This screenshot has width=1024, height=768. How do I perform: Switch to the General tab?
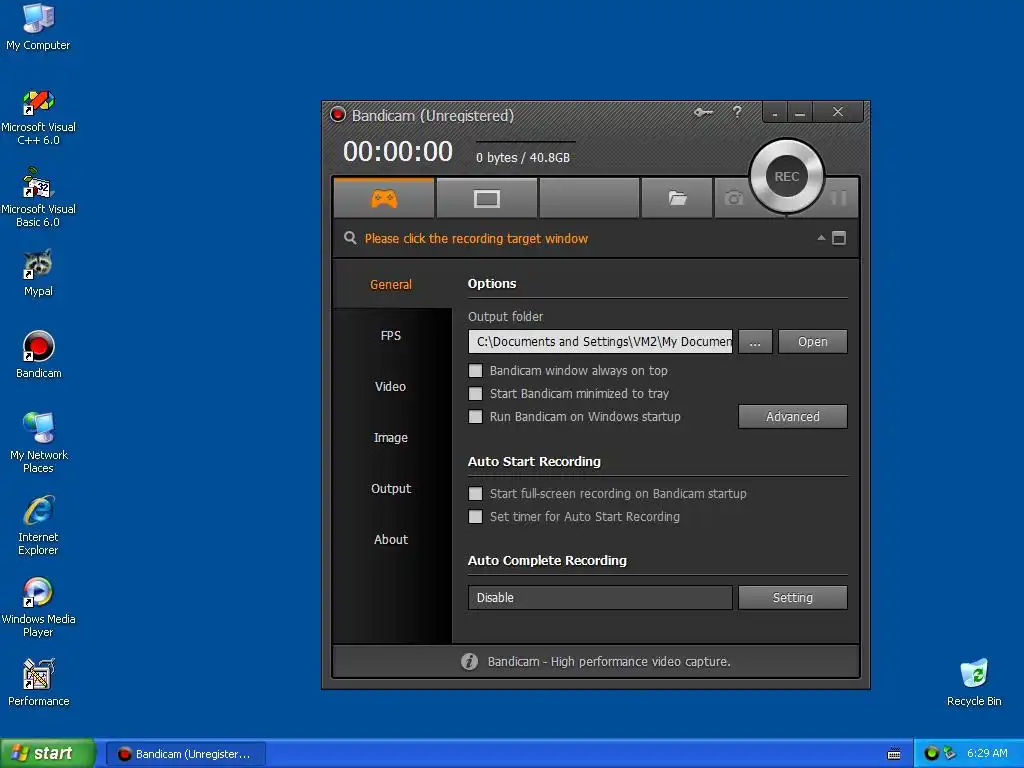coord(391,284)
